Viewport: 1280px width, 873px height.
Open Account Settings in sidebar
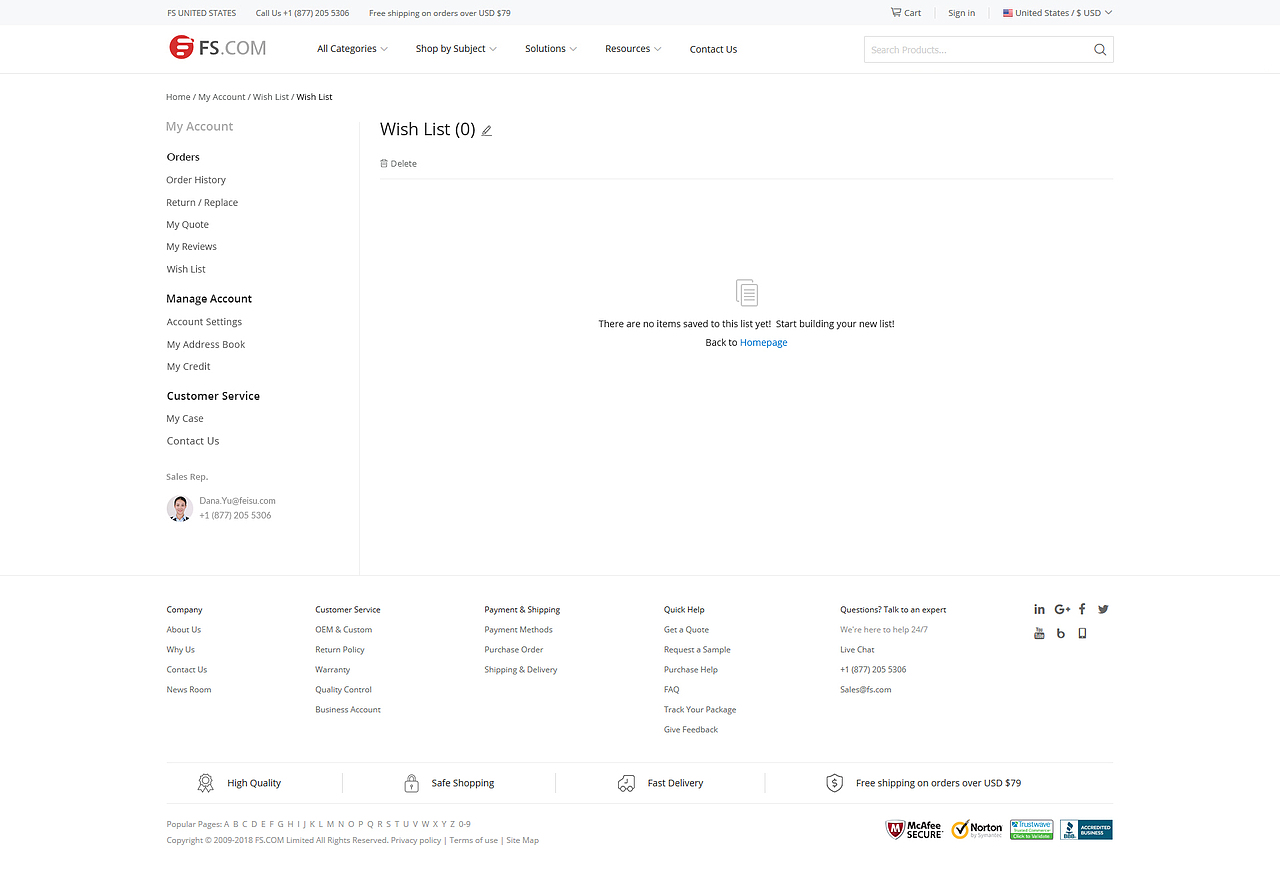click(x=204, y=322)
